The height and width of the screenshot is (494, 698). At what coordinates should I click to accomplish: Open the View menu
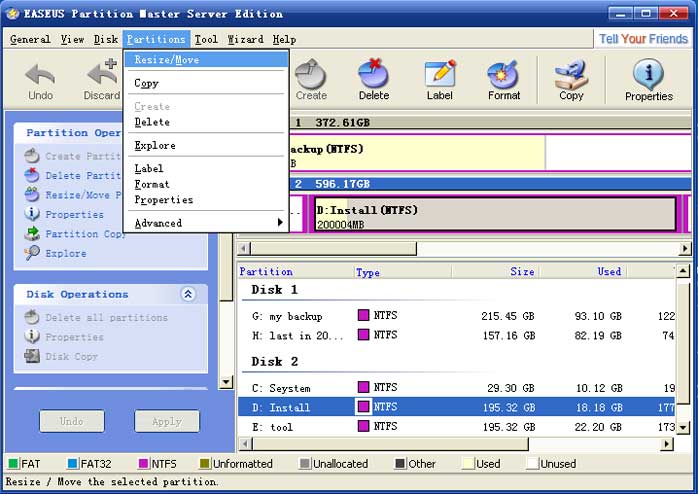[72, 39]
